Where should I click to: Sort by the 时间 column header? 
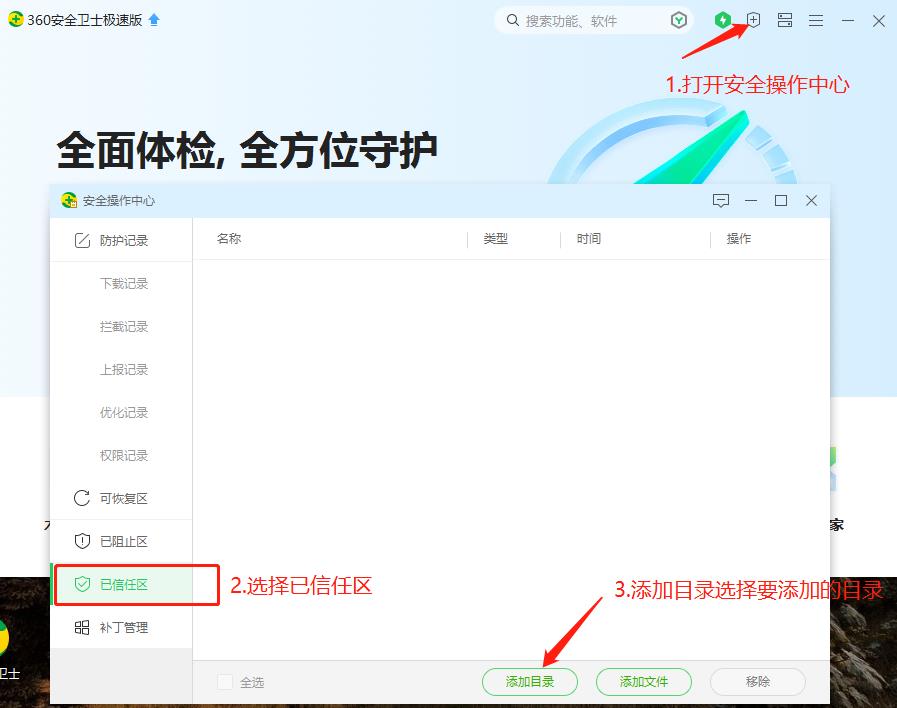(585, 239)
